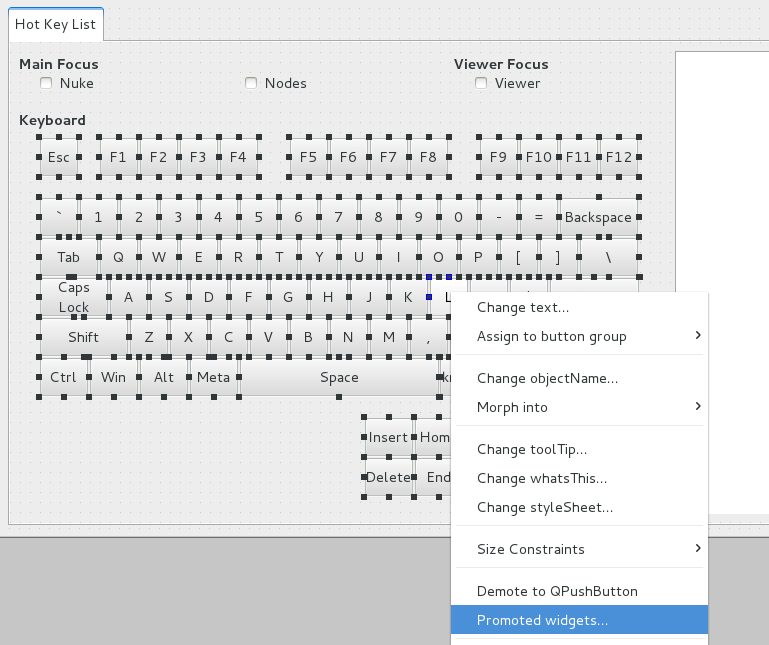
Task: Select the Tab key button
Action: coord(68,257)
